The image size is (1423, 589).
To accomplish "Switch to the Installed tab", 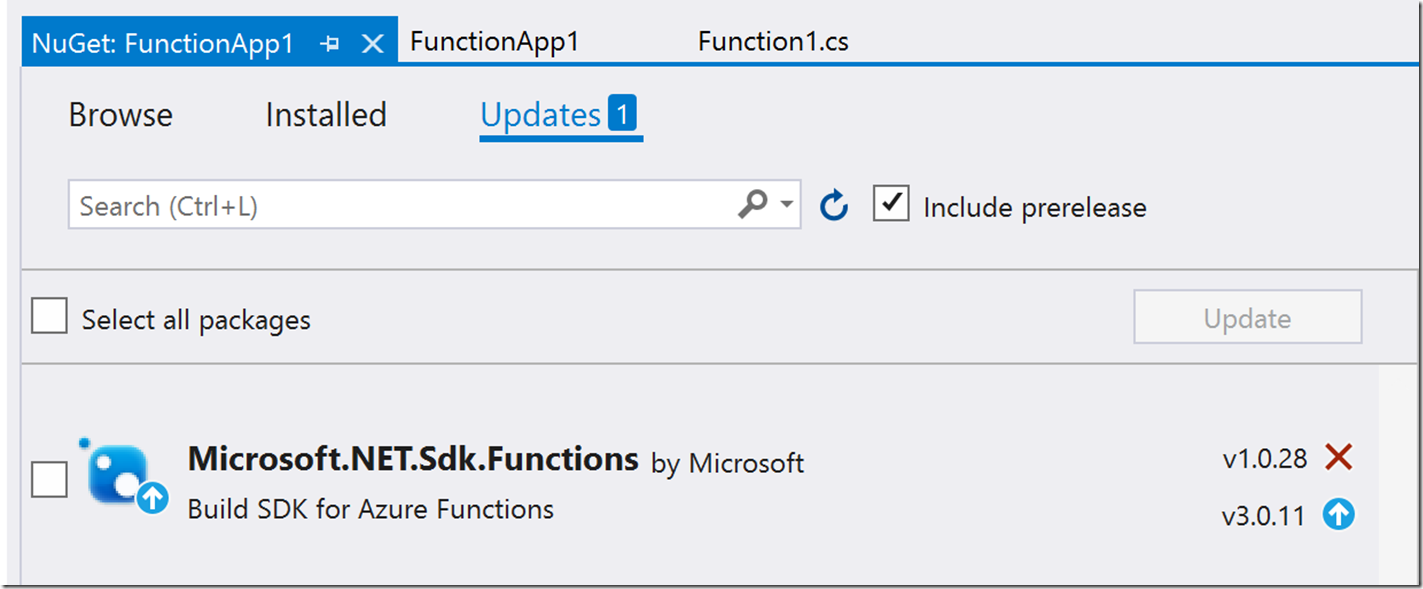I will [326, 115].
